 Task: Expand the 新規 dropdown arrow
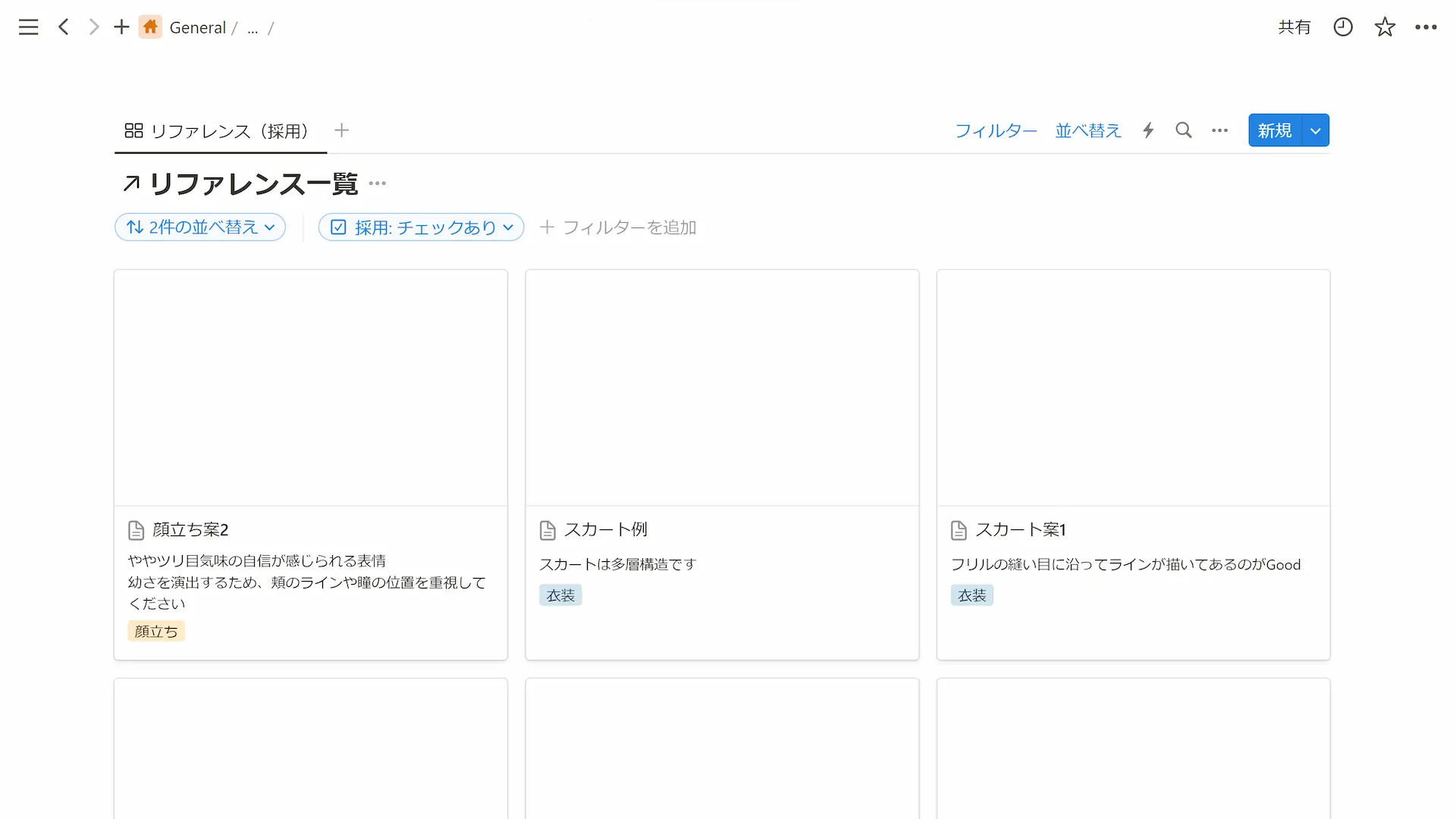click(x=1316, y=130)
